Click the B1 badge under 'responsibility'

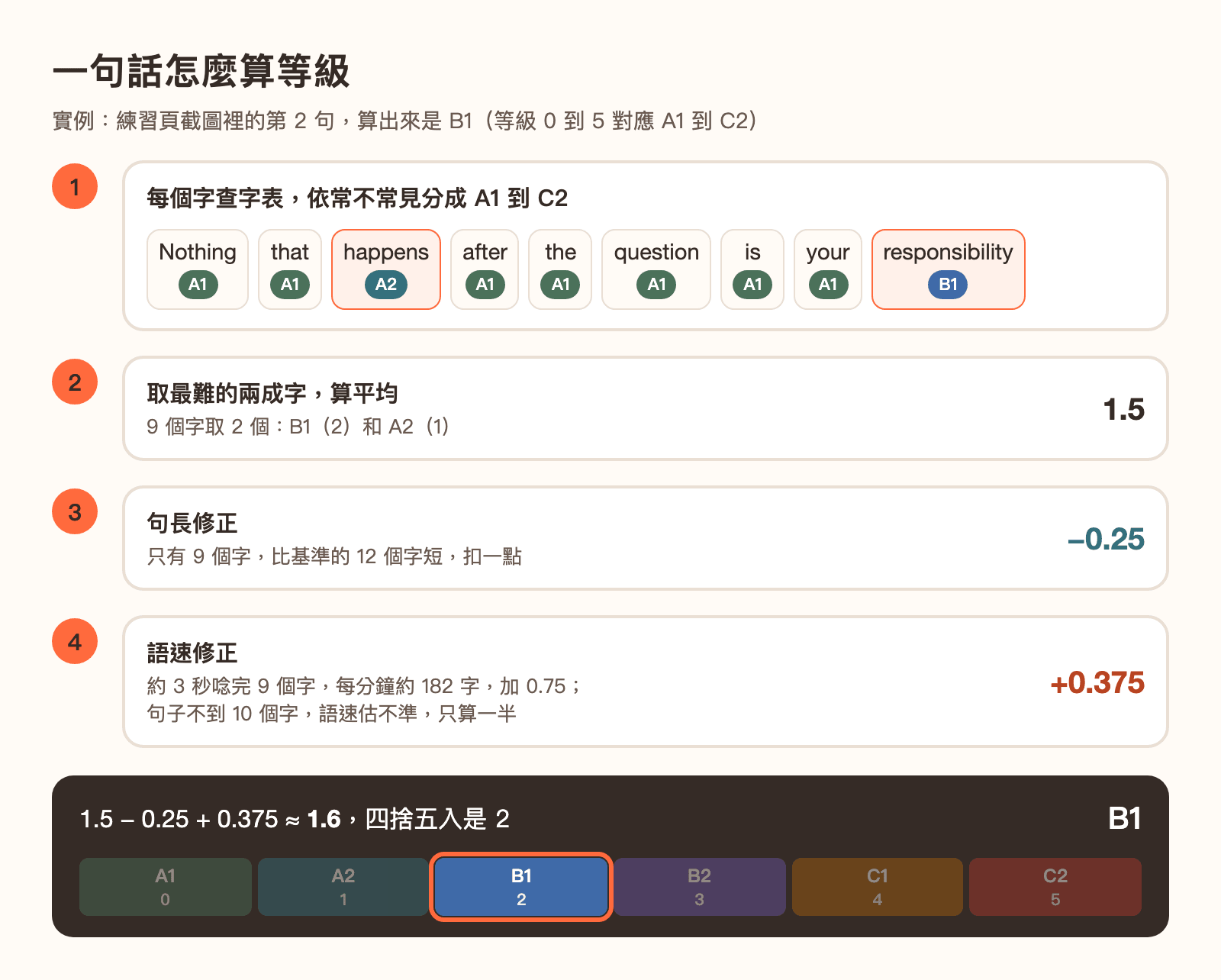click(x=948, y=285)
